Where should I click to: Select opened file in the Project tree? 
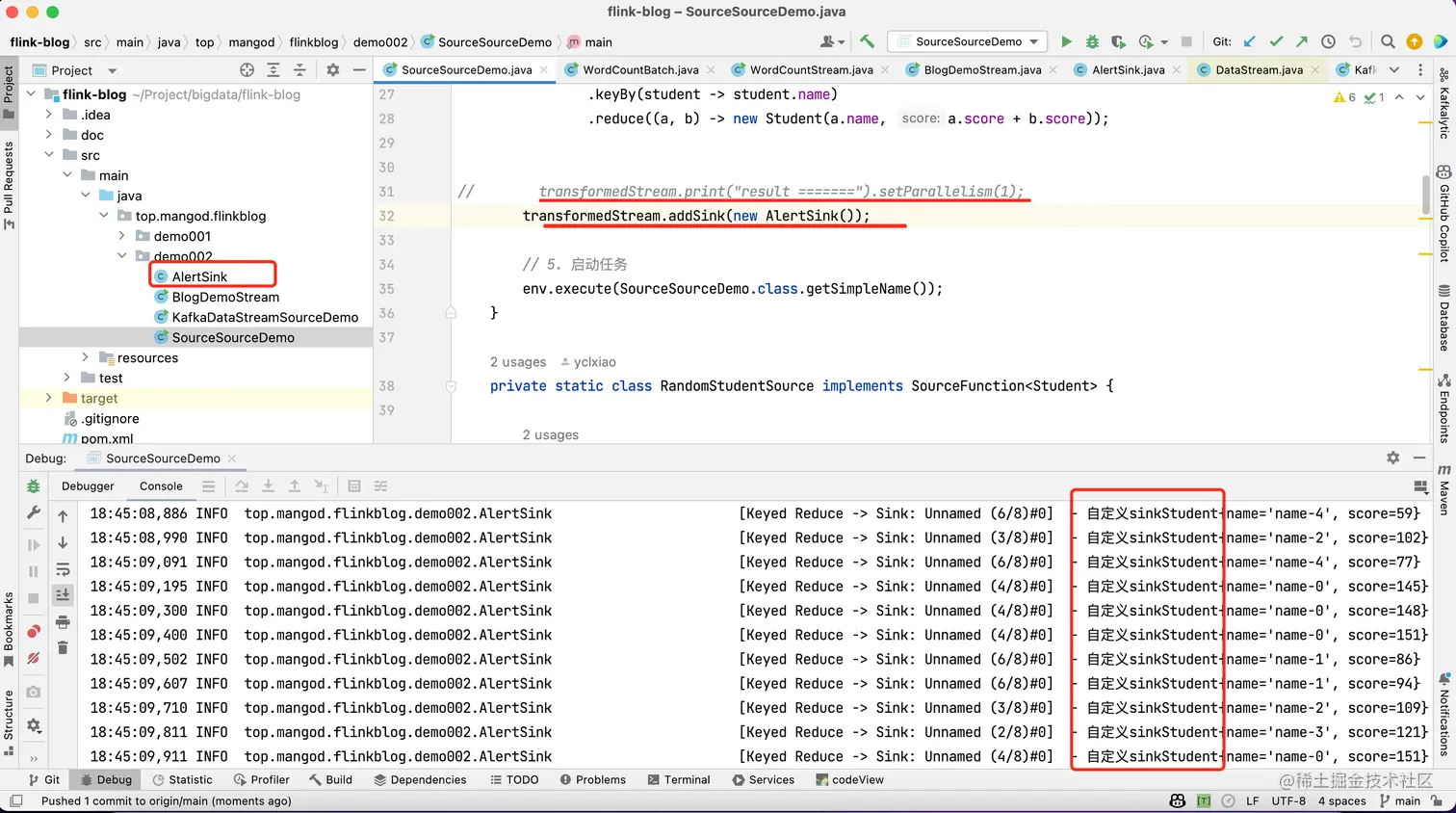pos(247,69)
